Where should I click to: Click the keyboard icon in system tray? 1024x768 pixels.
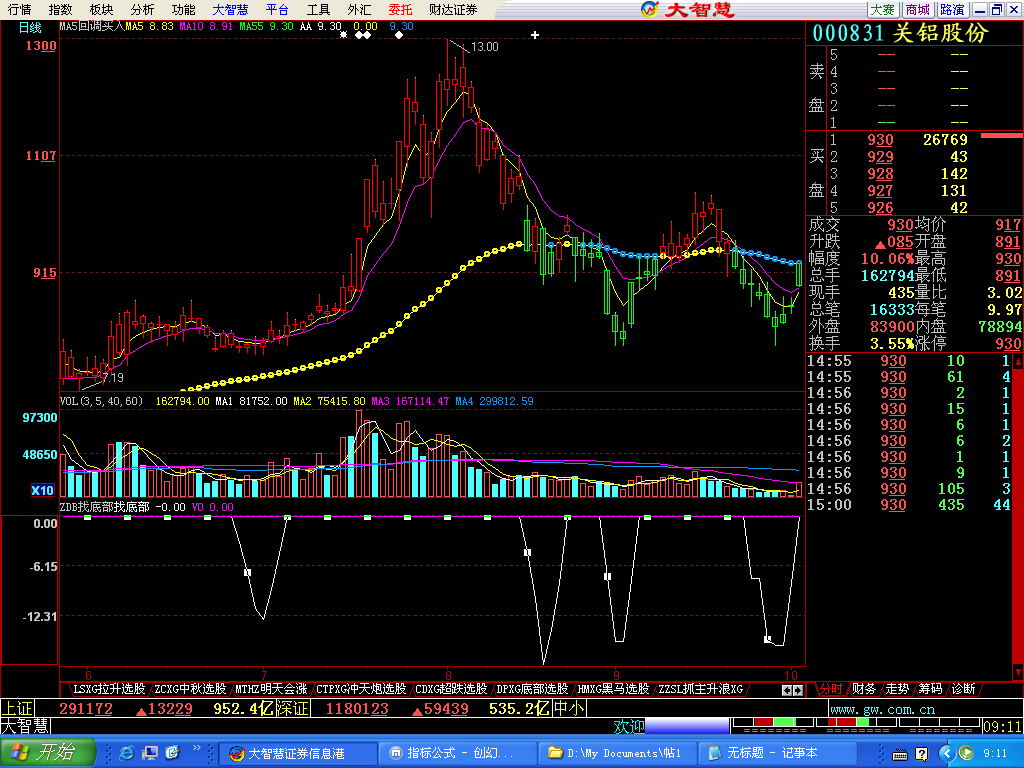(x=899, y=754)
